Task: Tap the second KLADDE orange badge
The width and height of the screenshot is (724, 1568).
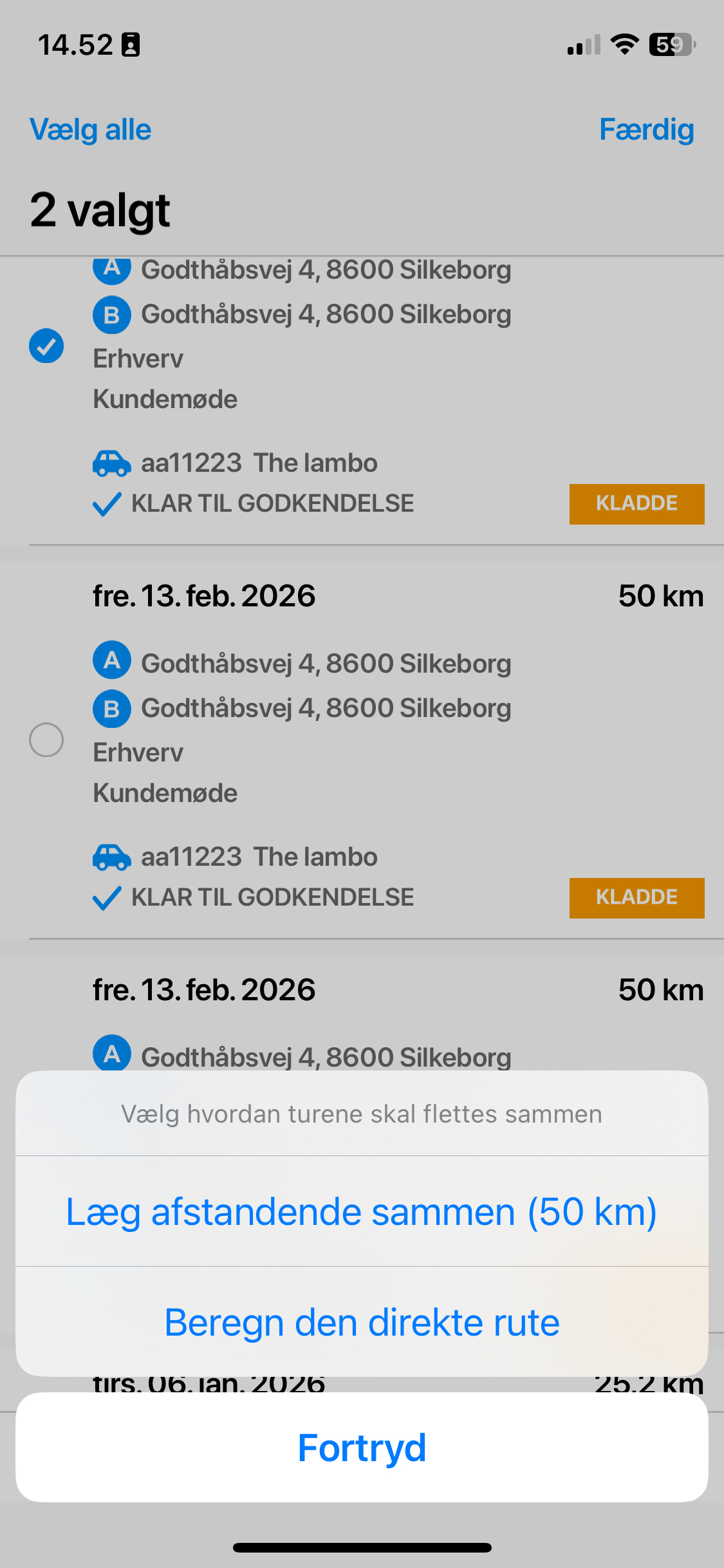Action: [x=636, y=898]
